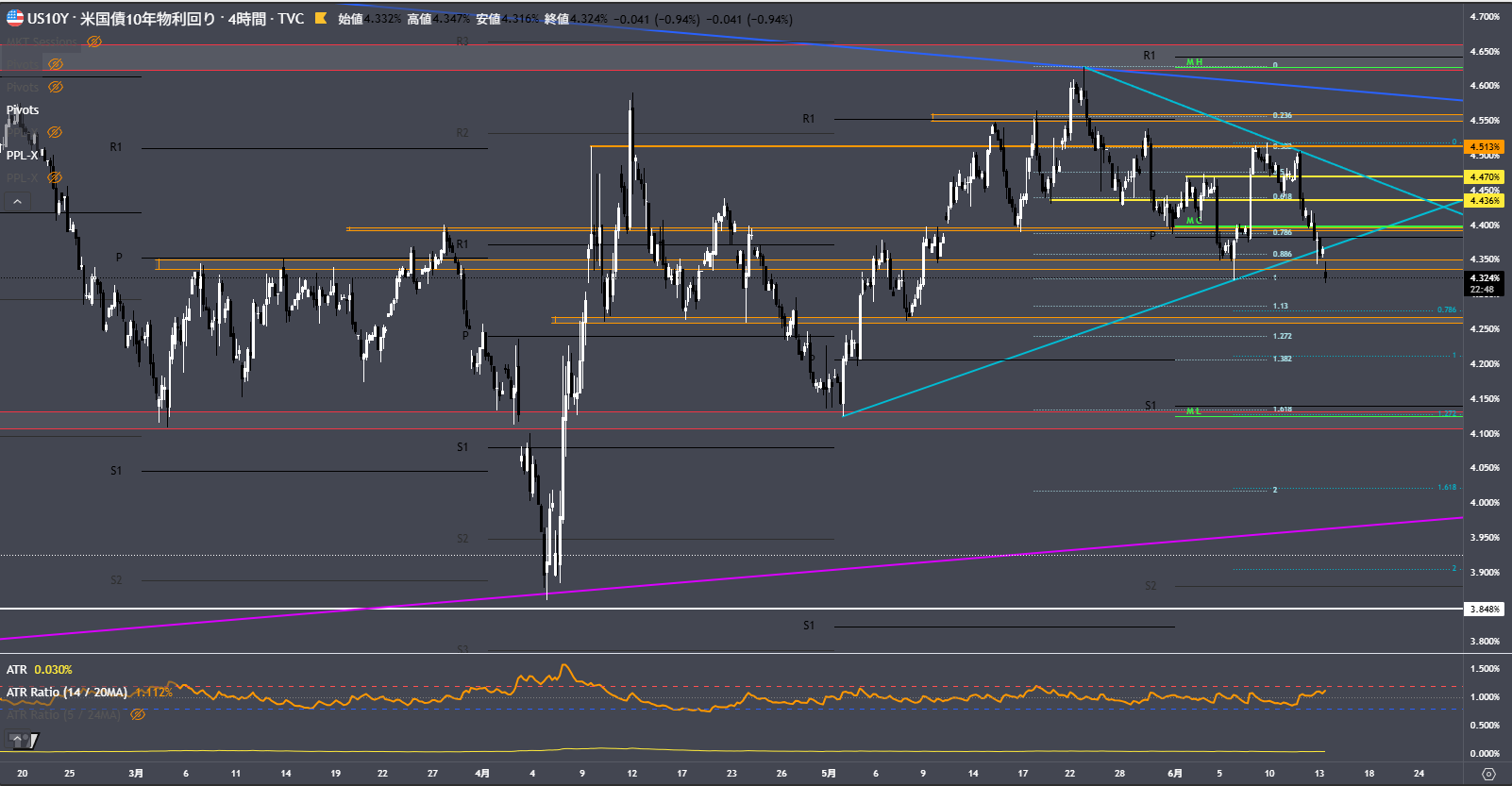Select the MKT Sessions indicator title
Image resolution: width=1512 pixels, height=786 pixels.
(42, 42)
